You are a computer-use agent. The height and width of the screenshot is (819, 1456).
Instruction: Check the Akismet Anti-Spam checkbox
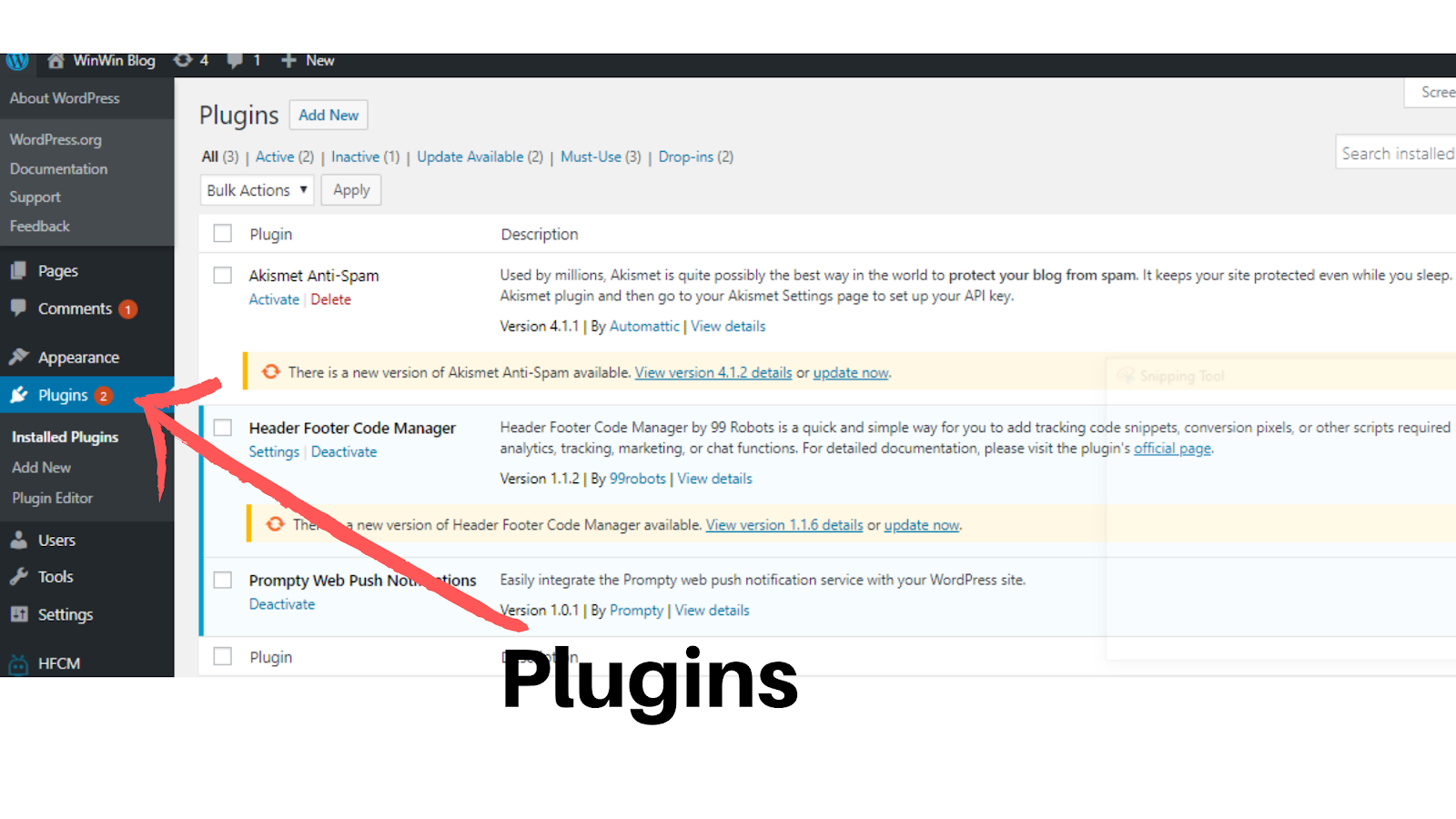(x=223, y=275)
